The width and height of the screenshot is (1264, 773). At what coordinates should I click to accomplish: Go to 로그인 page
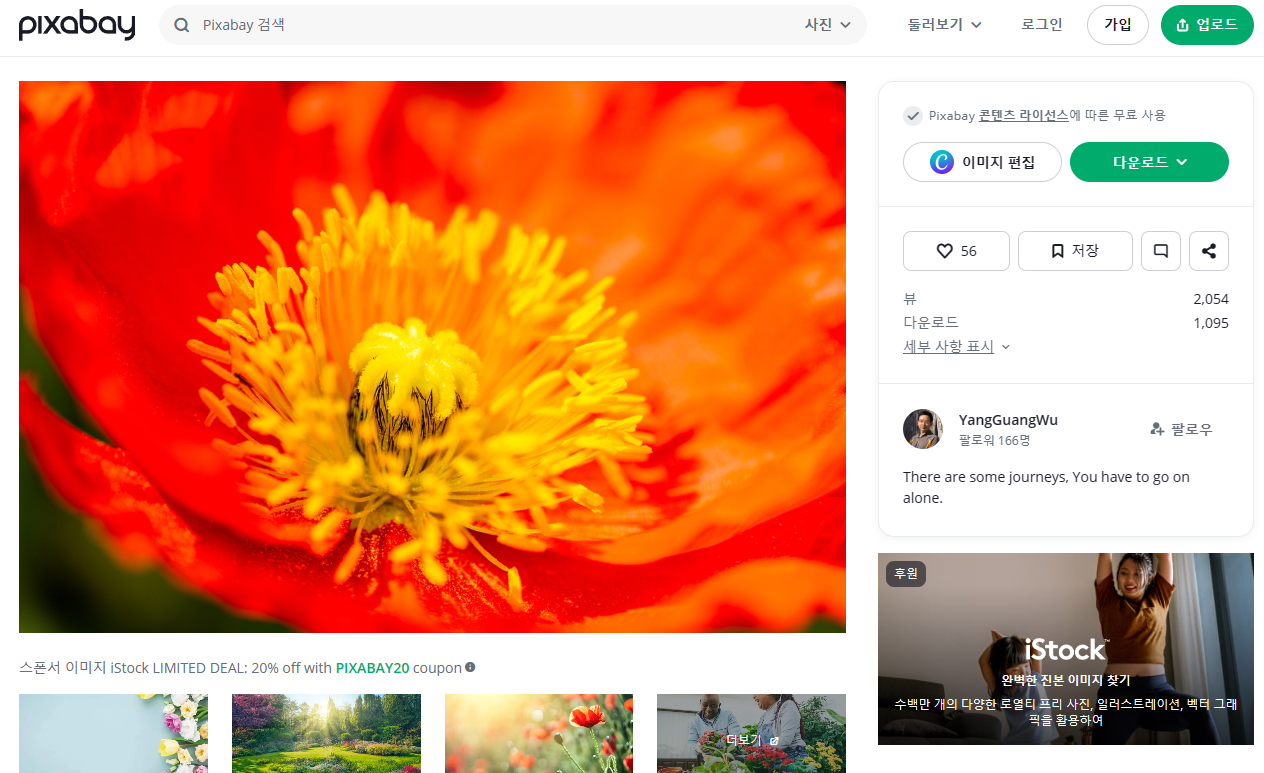(1042, 25)
